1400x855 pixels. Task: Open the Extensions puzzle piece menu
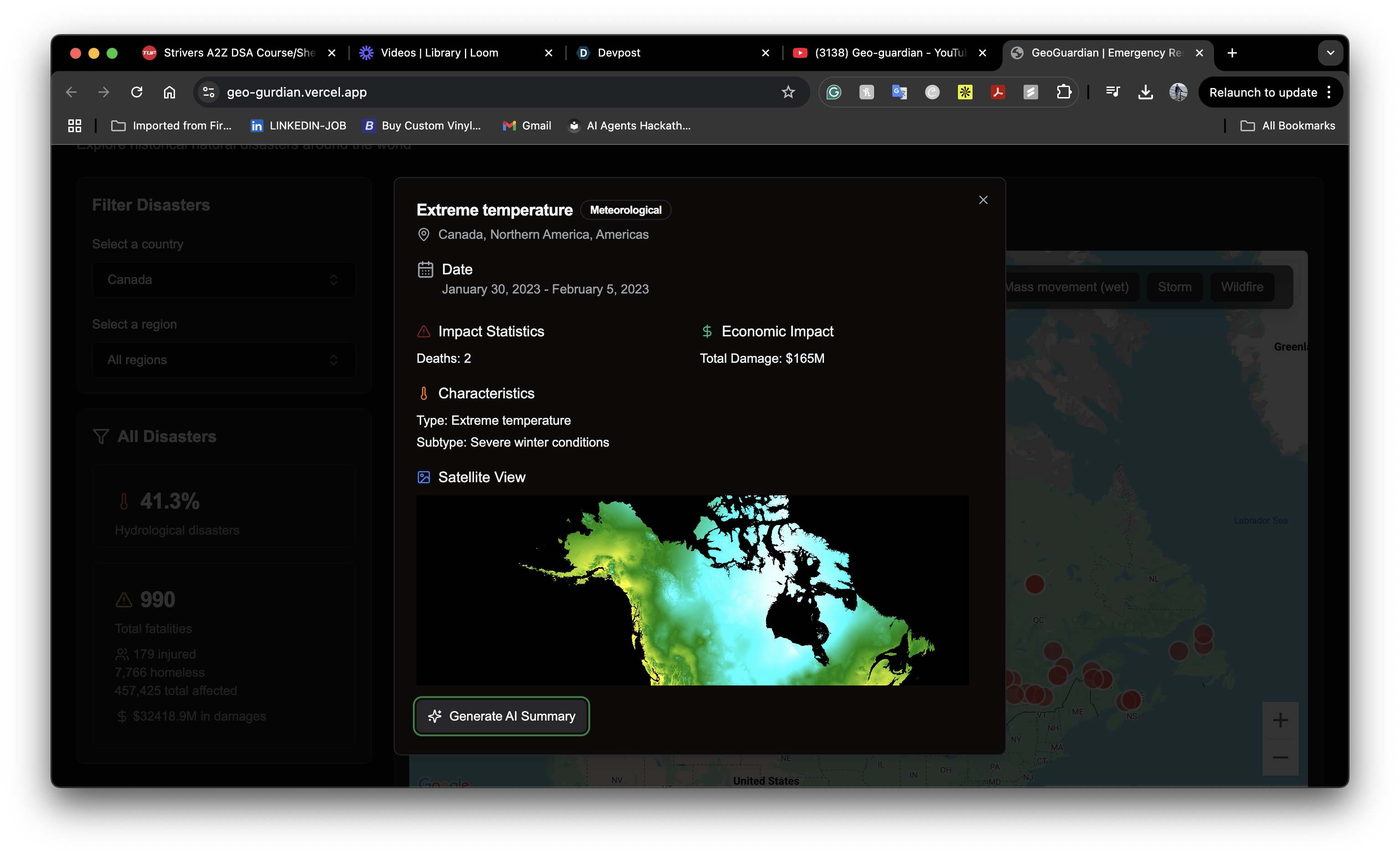[x=1064, y=92]
